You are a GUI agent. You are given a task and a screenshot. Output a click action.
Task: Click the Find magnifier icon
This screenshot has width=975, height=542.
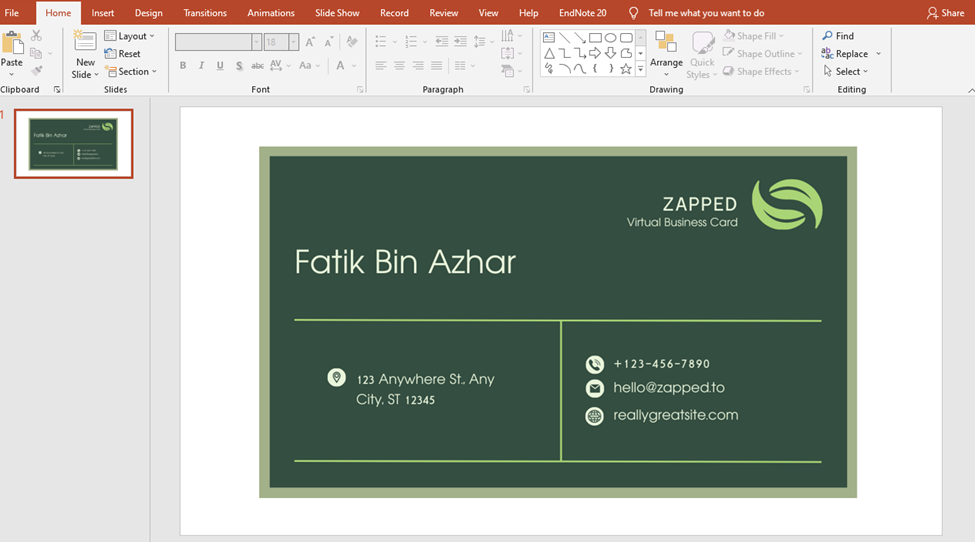click(828, 35)
